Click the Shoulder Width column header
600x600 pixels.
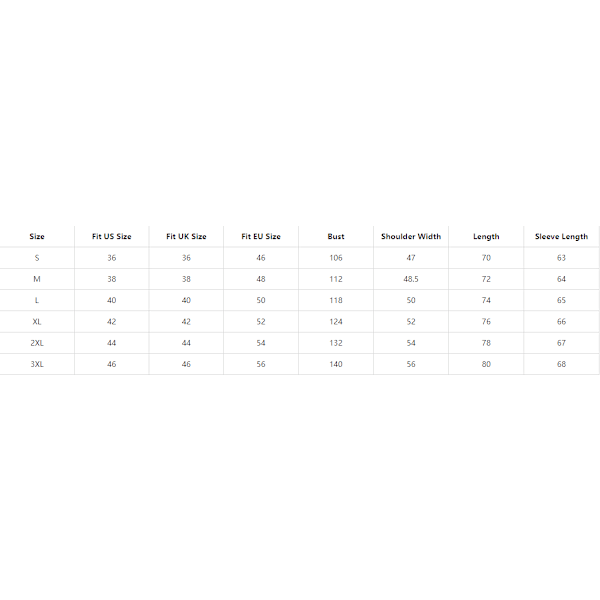point(411,237)
